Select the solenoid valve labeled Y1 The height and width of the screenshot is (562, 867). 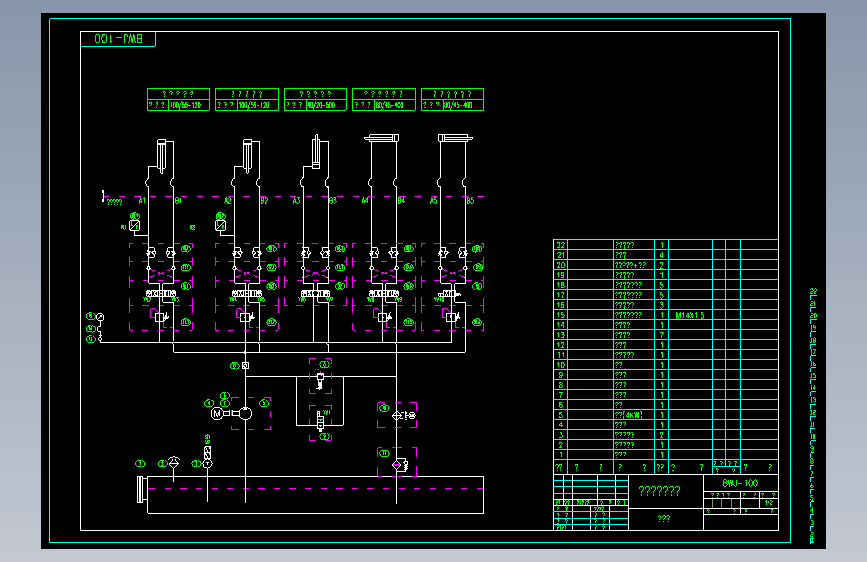321,421
